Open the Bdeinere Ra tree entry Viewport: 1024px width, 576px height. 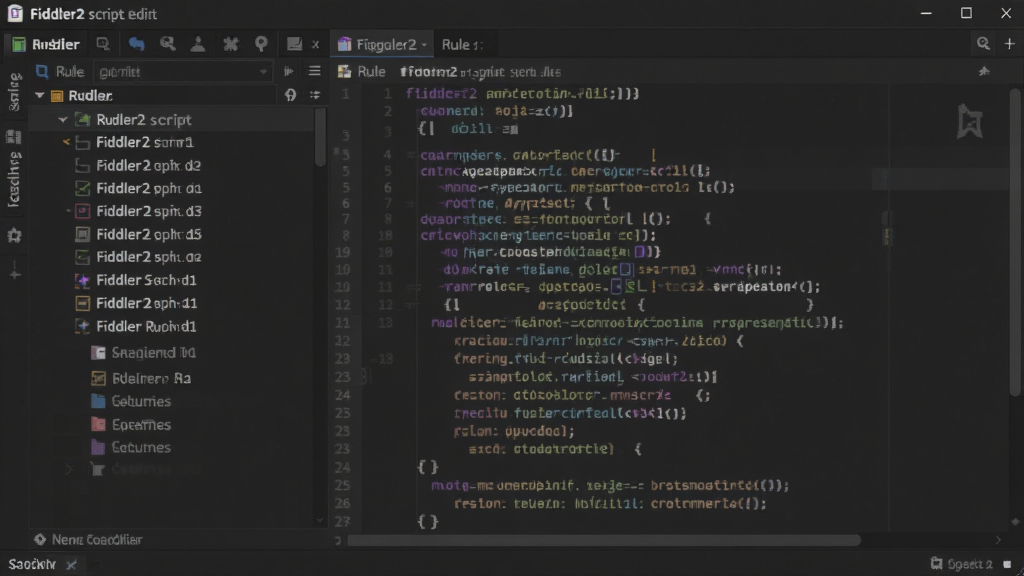151,378
